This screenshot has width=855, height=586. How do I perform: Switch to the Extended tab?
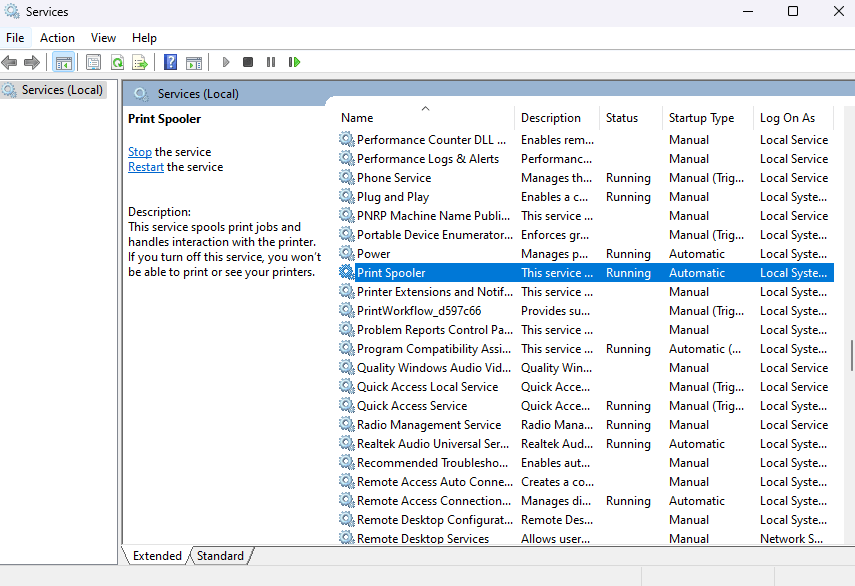pyautogui.click(x=157, y=555)
